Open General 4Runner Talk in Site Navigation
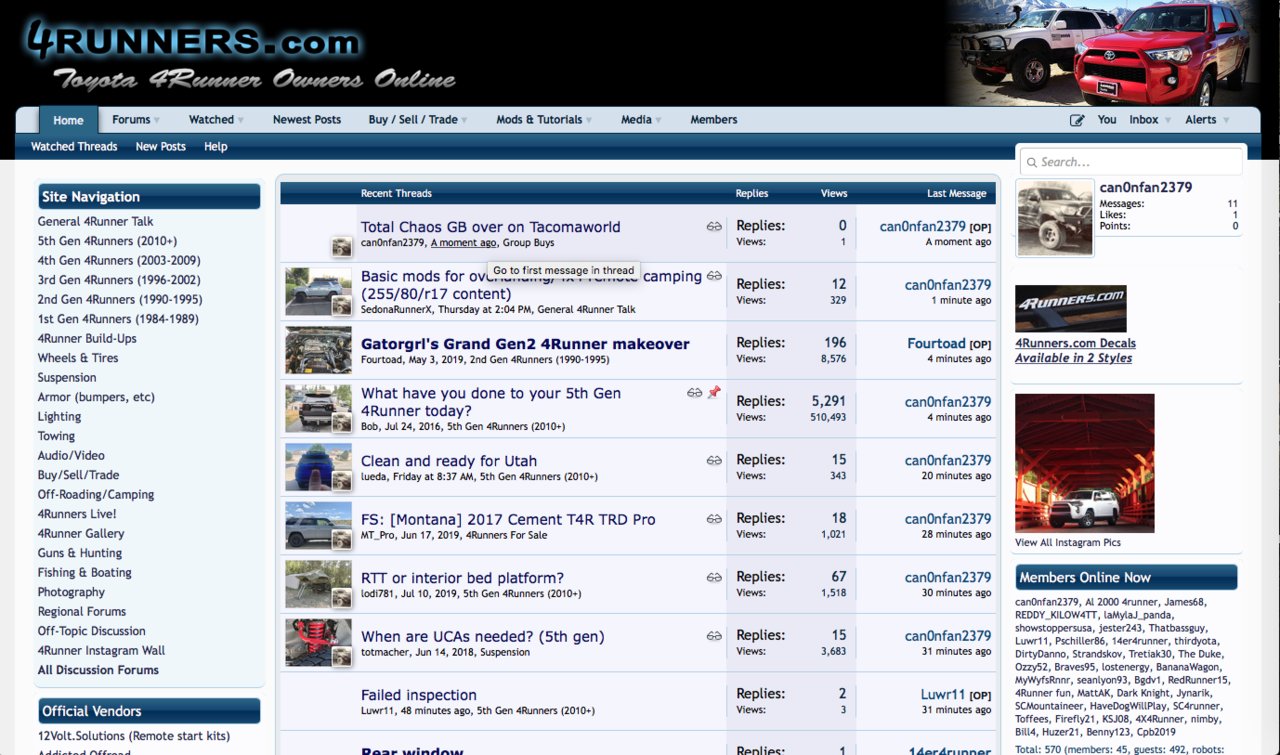This screenshot has height=755, width=1280. click(96, 222)
